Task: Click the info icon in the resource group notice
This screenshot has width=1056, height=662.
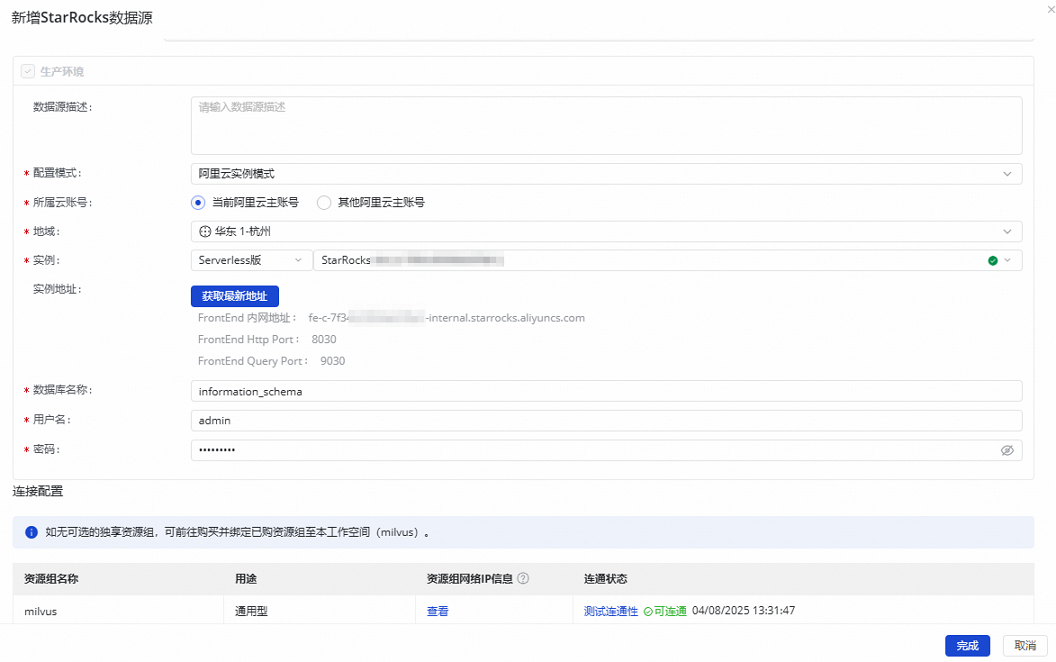Action: pos(30,532)
